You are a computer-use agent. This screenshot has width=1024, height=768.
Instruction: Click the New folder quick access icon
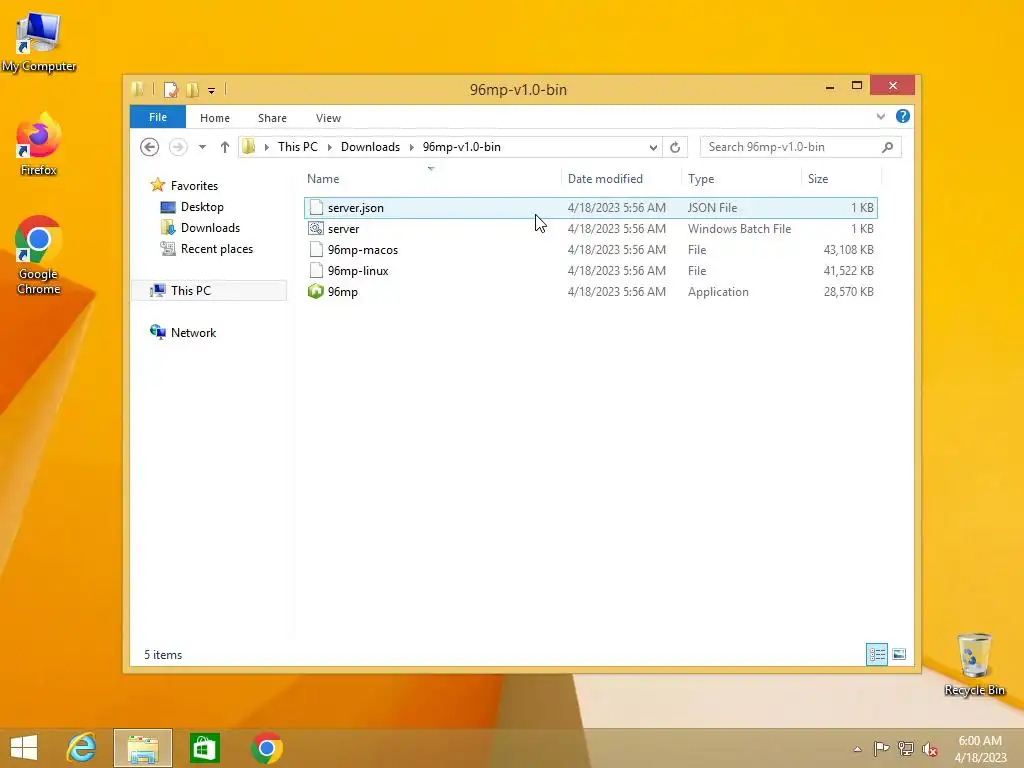point(192,89)
